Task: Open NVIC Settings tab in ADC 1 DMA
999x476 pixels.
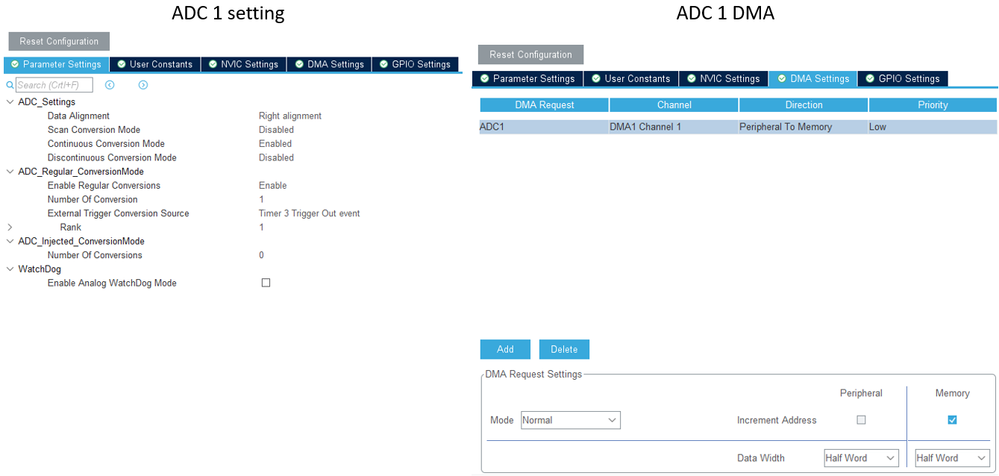Action: tap(724, 79)
